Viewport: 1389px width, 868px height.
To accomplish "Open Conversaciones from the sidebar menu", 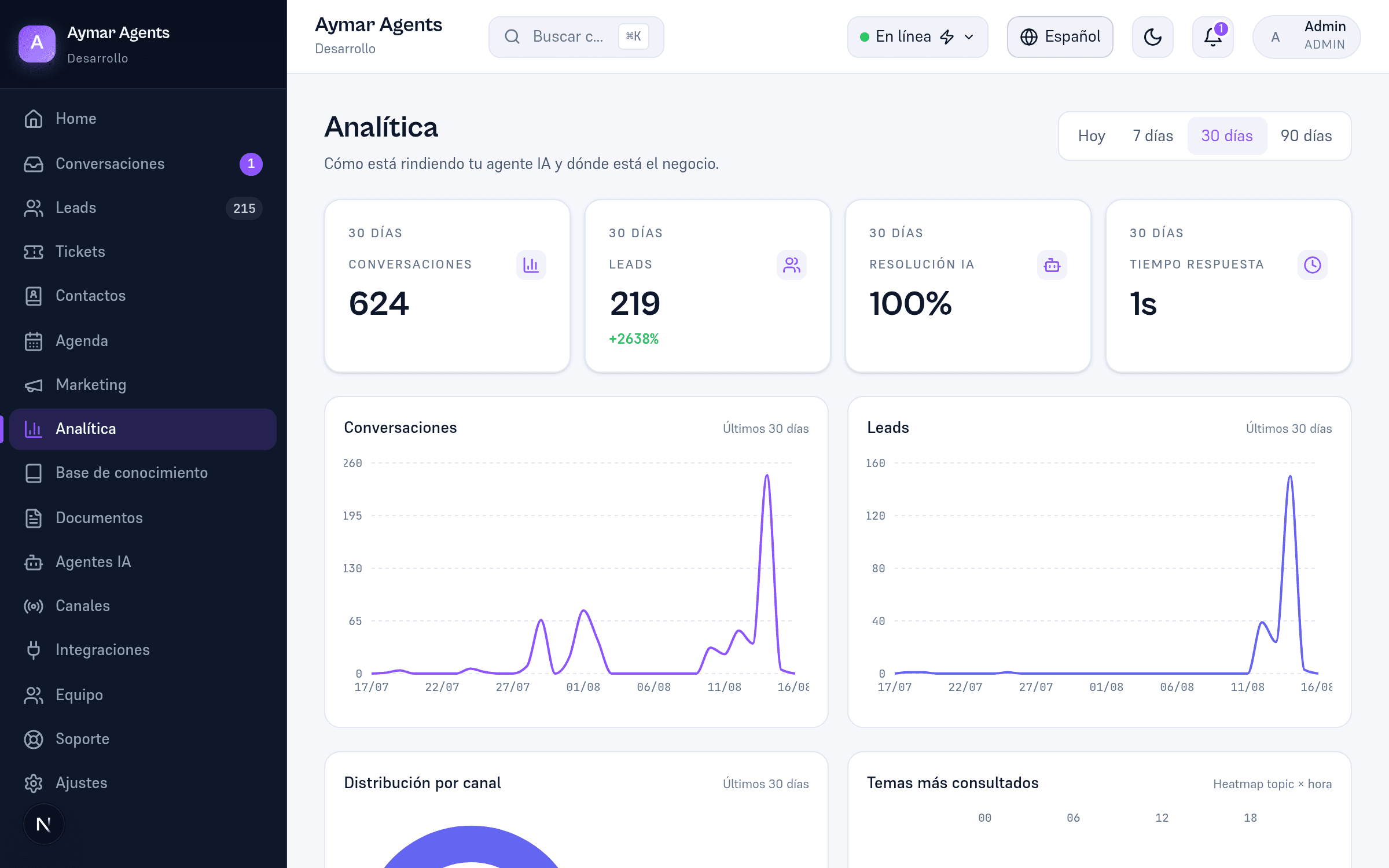I will pyautogui.click(x=143, y=164).
